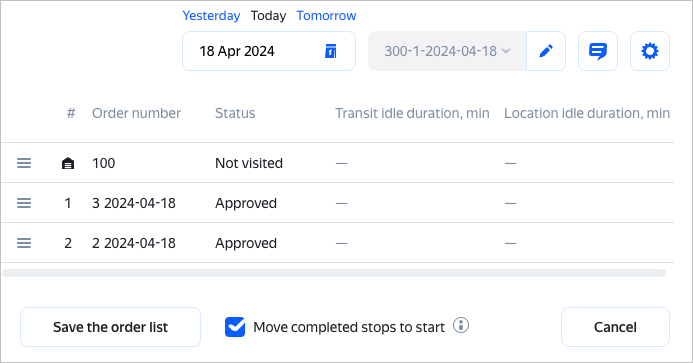
Task: Open the calendar icon in date field
Action: (x=331, y=51)
